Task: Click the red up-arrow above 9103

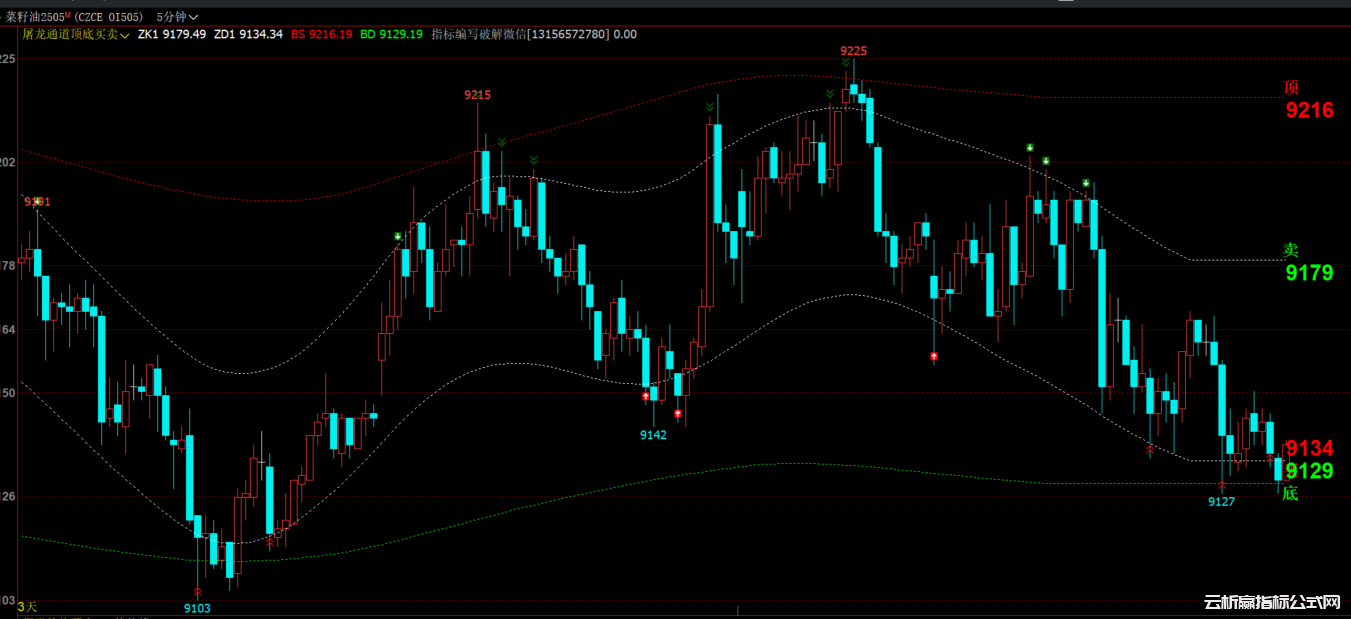Action: click(197, 592)
